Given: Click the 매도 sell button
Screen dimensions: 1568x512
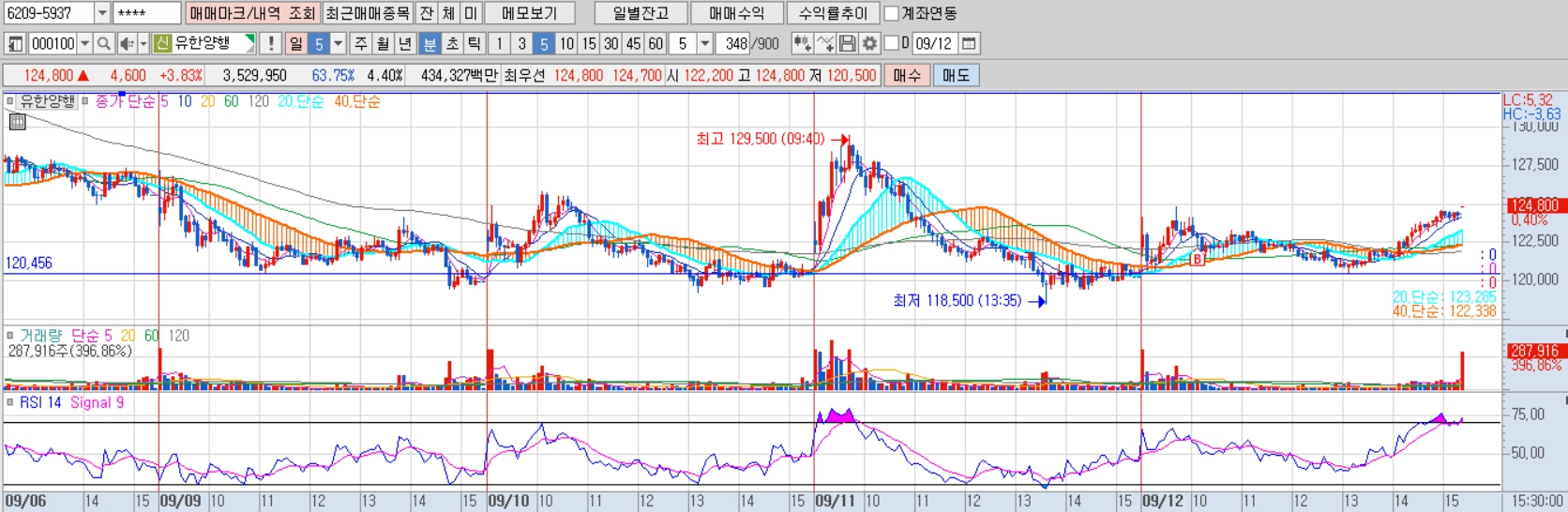Looking at the screenshot, I should (x=956, y=75).
